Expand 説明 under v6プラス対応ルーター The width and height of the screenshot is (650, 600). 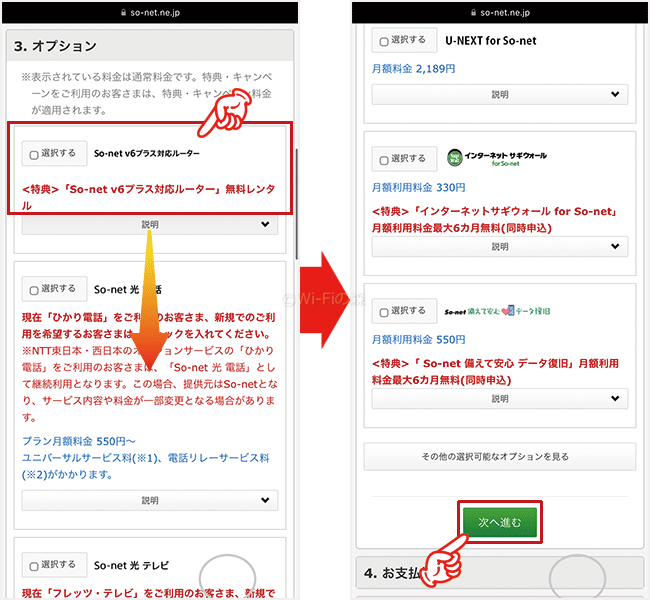[150, 224]
